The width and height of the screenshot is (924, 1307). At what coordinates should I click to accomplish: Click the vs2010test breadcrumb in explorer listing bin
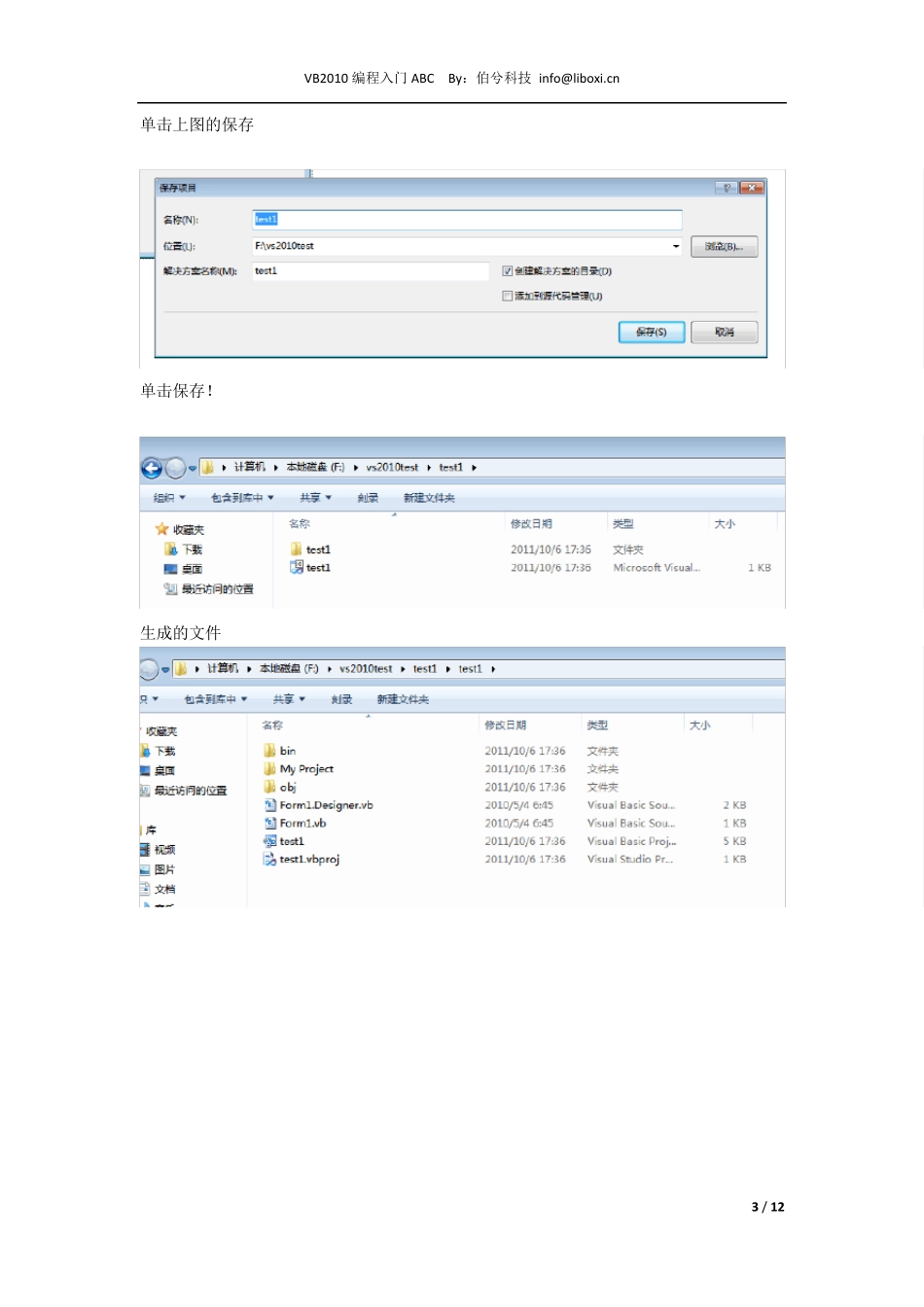click(366, 669)
